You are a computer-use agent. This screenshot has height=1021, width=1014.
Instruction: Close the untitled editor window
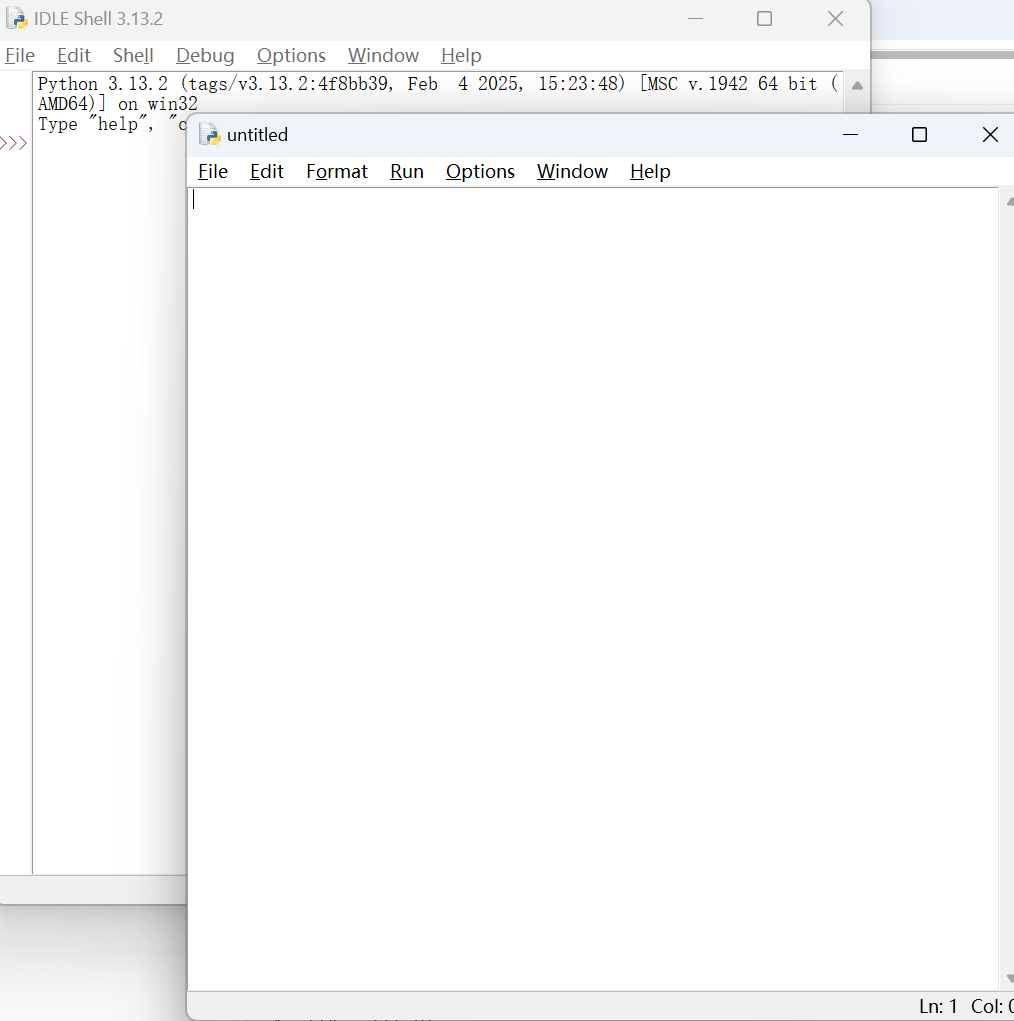(990, 135)
